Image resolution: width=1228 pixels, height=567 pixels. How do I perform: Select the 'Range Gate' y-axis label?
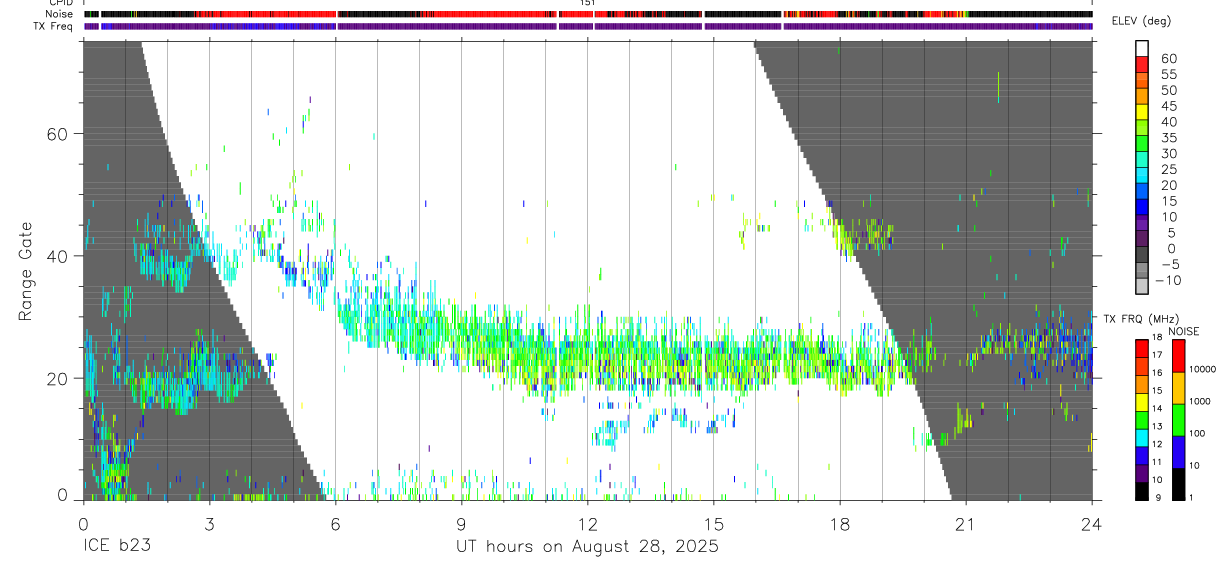tap(26, 272)
